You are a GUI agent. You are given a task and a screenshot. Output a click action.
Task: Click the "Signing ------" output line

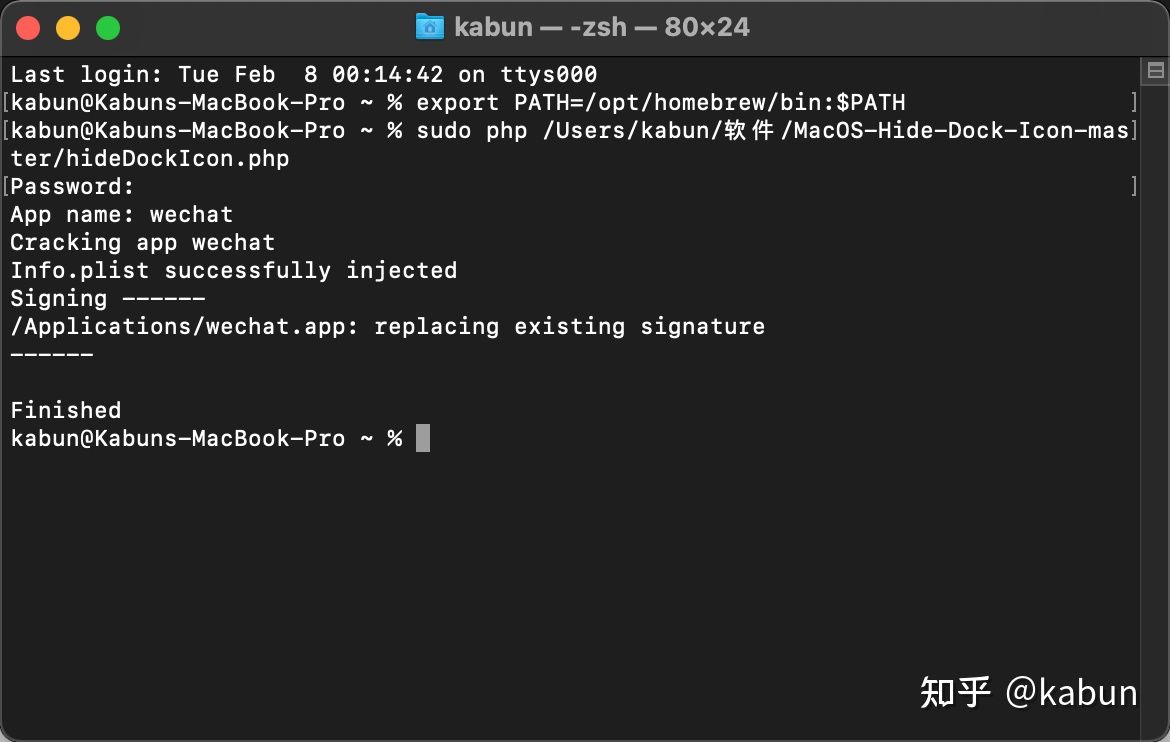click(x=108, y=298)
